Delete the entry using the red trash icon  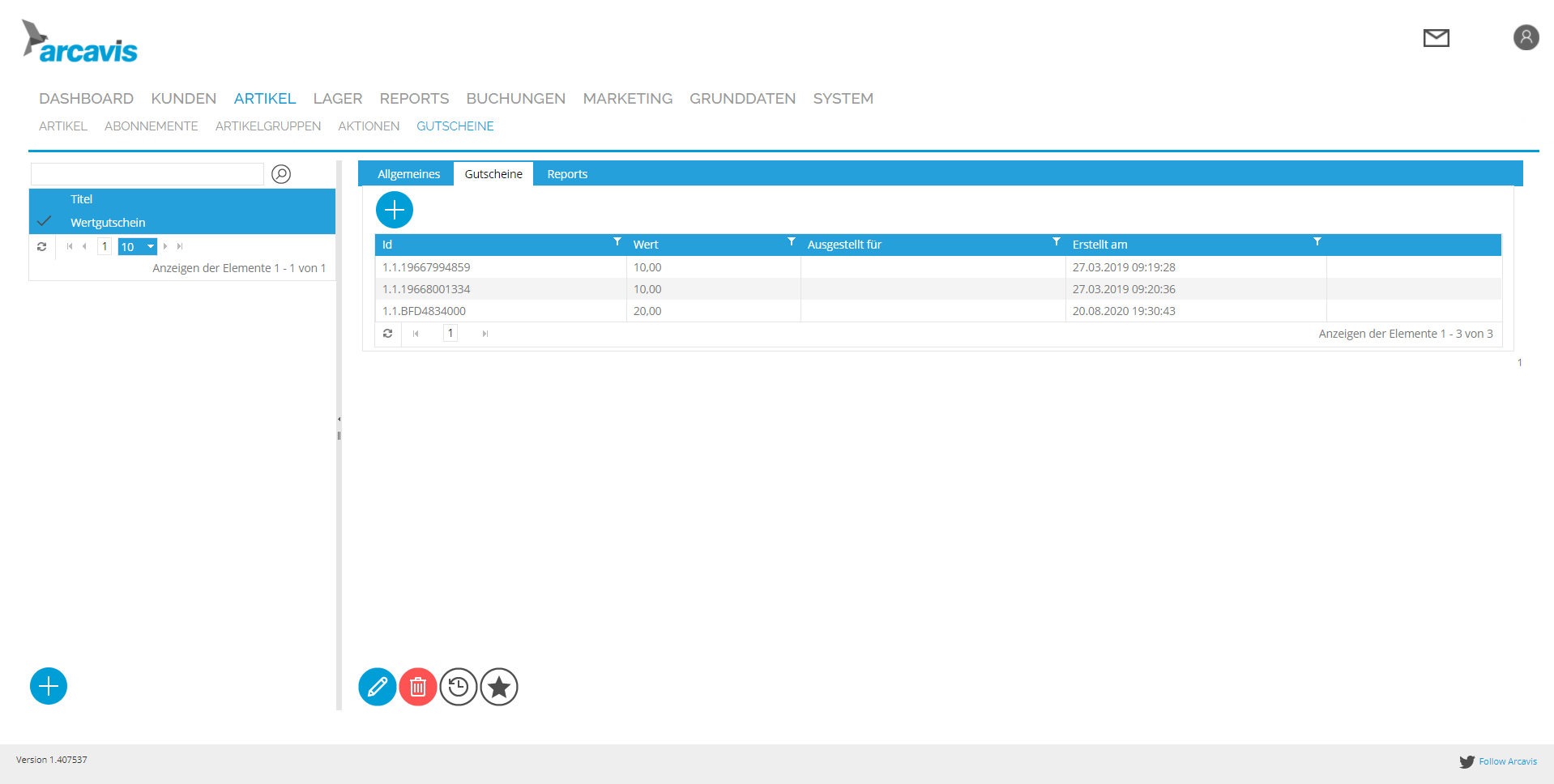[417, 686]
